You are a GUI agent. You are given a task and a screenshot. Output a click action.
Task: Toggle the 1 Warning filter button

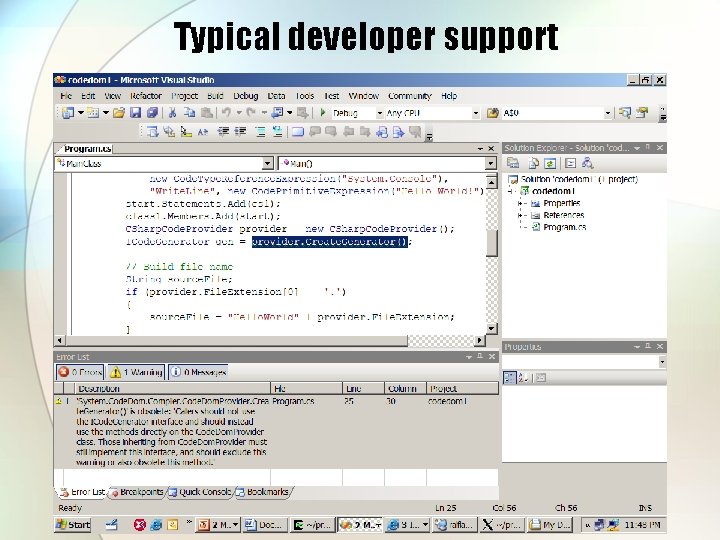tap(136, 372)
